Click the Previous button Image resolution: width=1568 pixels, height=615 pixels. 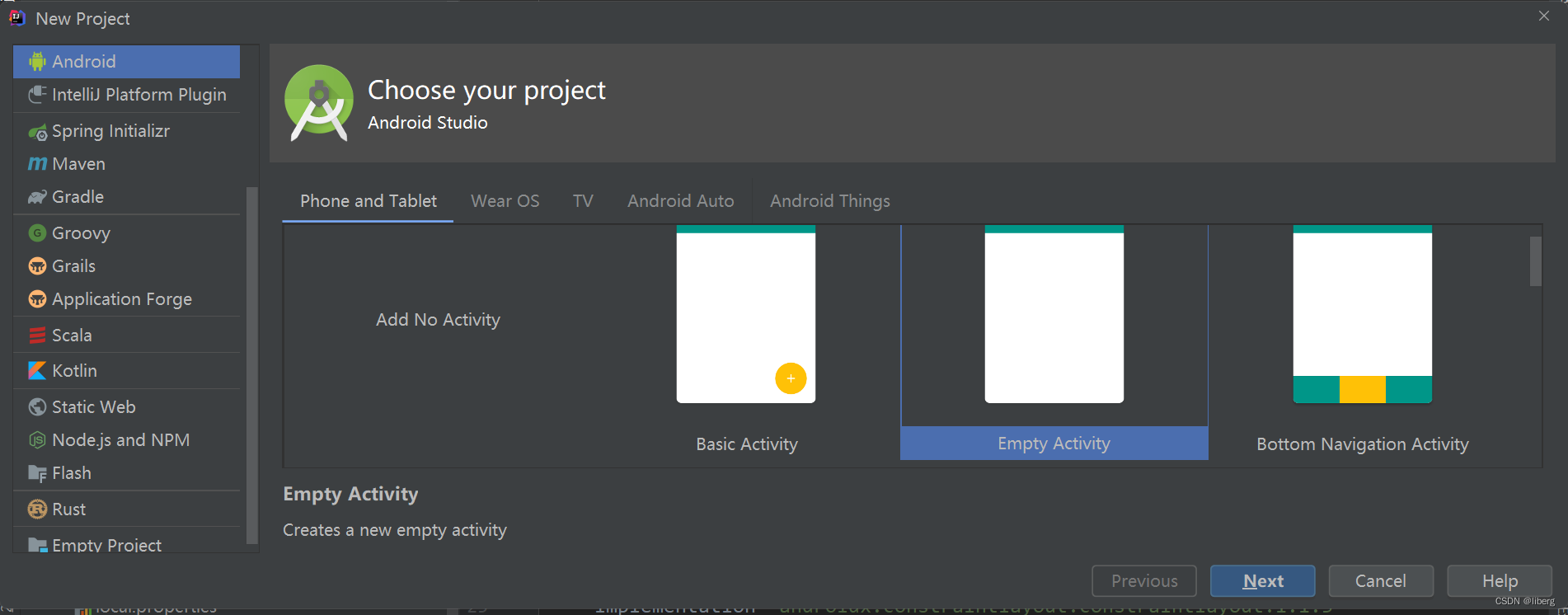(1144, 581)
